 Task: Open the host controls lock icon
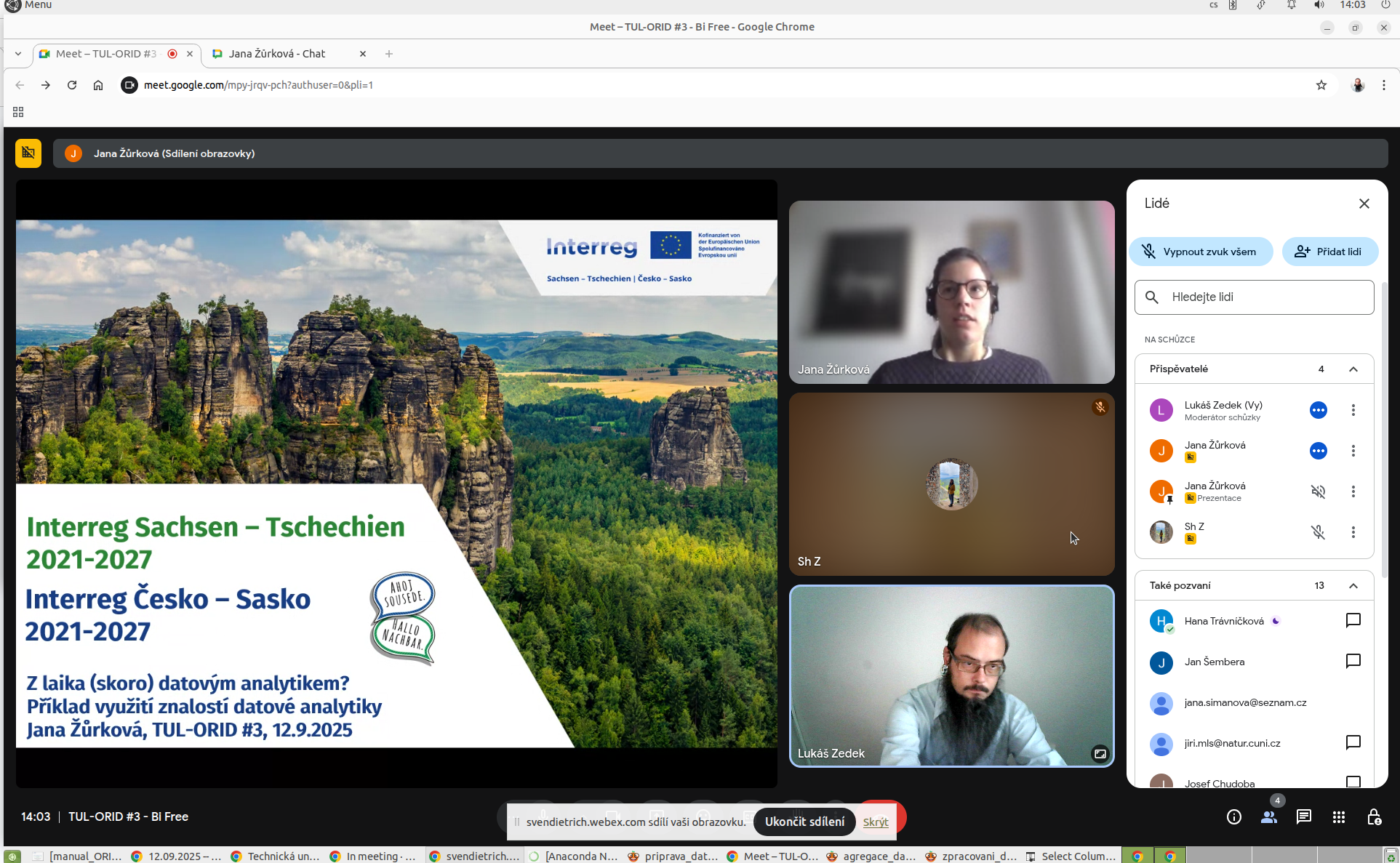(1373, 816)
